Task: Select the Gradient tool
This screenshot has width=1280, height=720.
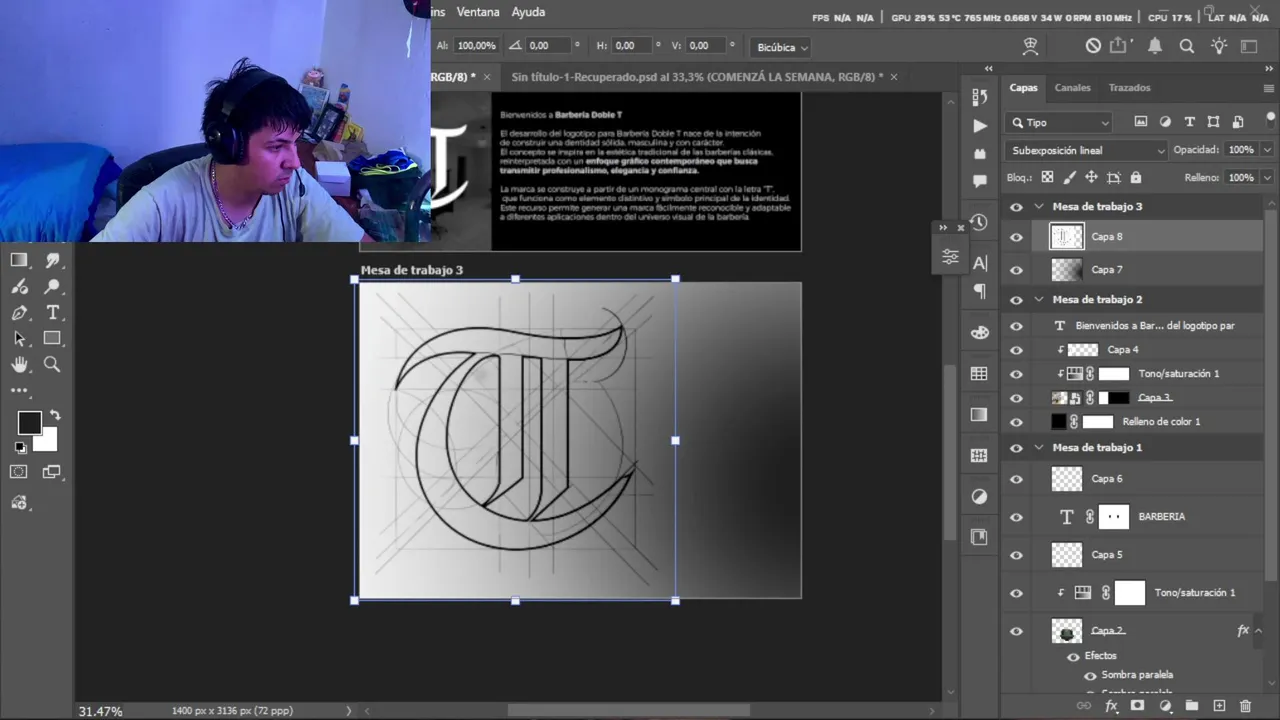Action: [19, 260]
